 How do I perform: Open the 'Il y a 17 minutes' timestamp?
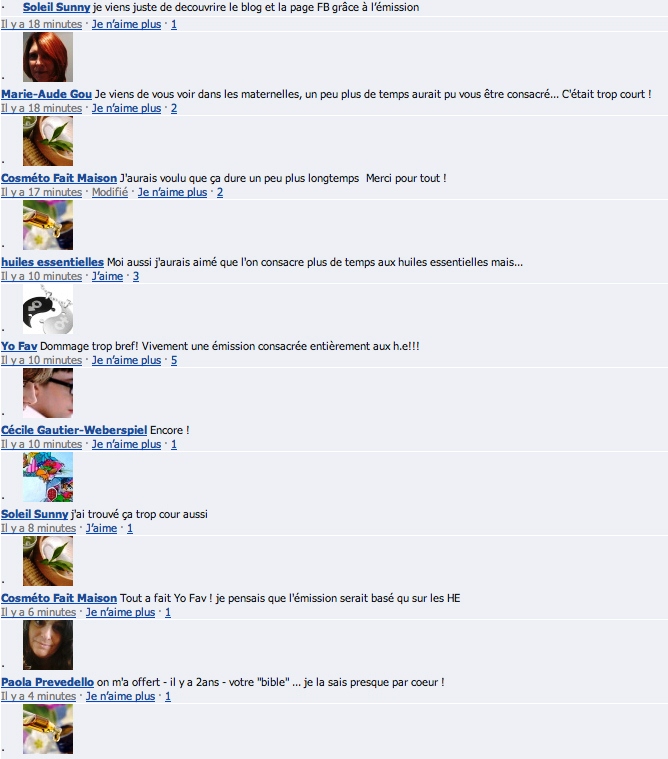tap(42, 192)
